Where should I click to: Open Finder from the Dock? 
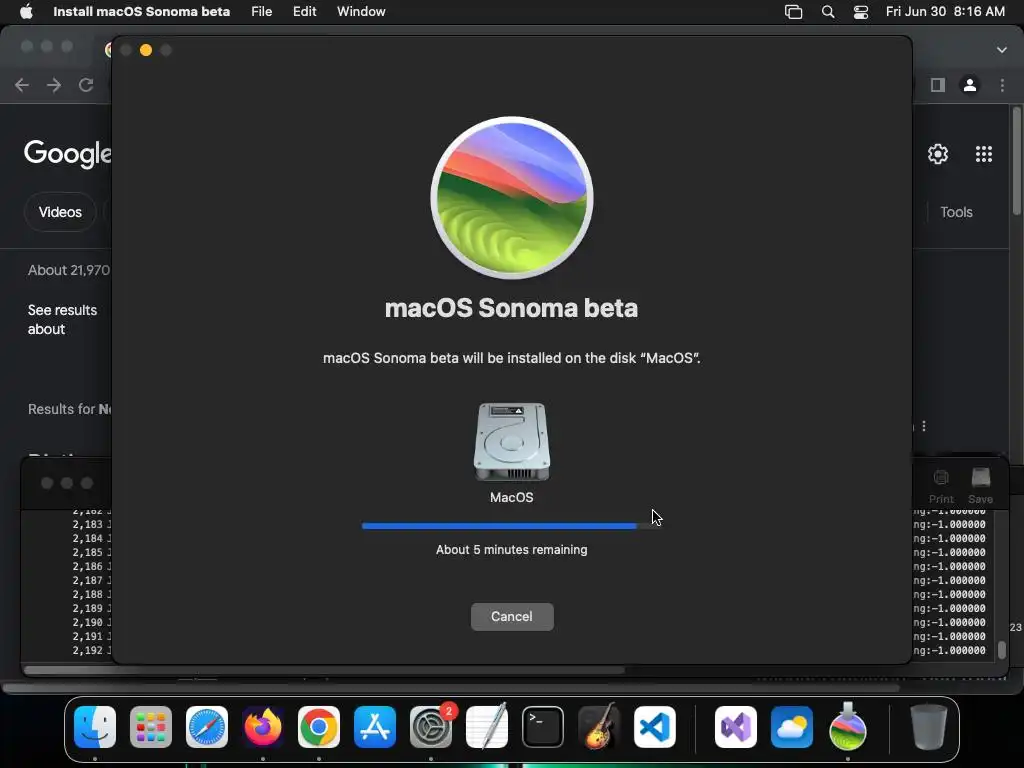95,727
